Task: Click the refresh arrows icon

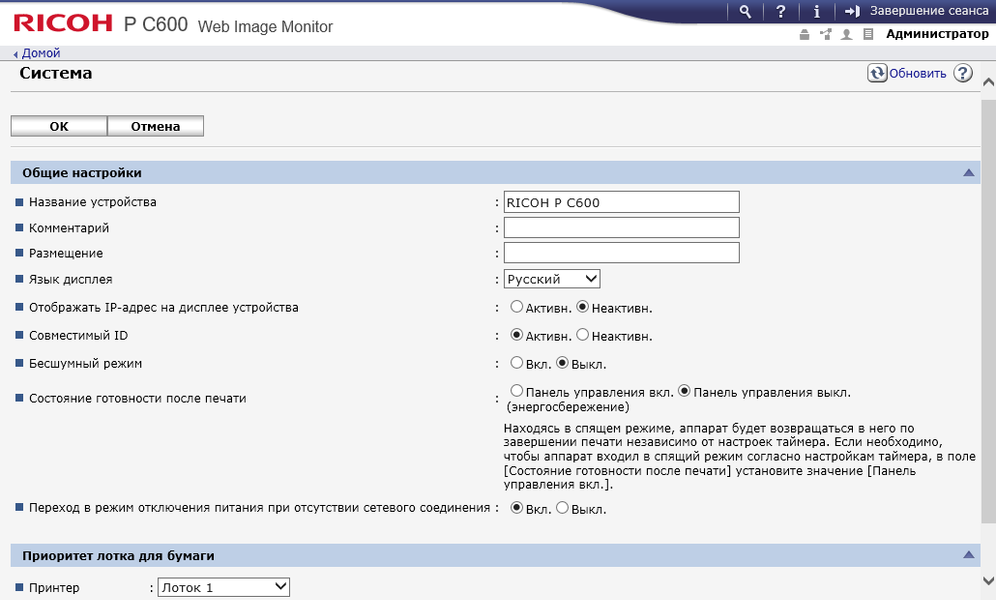Action: click(x=877, y=73)
